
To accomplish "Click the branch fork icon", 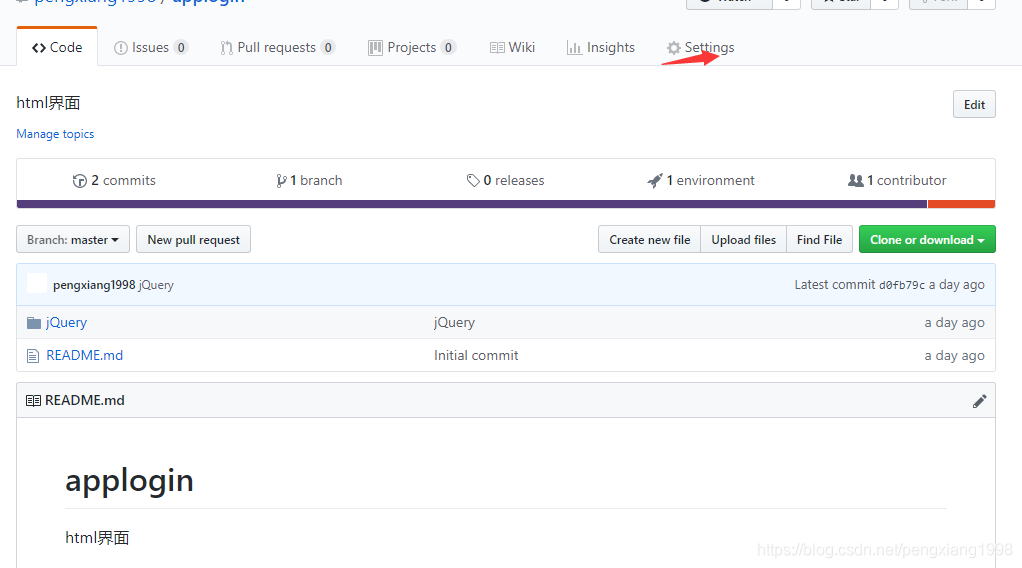I will (x=281, y=181).
